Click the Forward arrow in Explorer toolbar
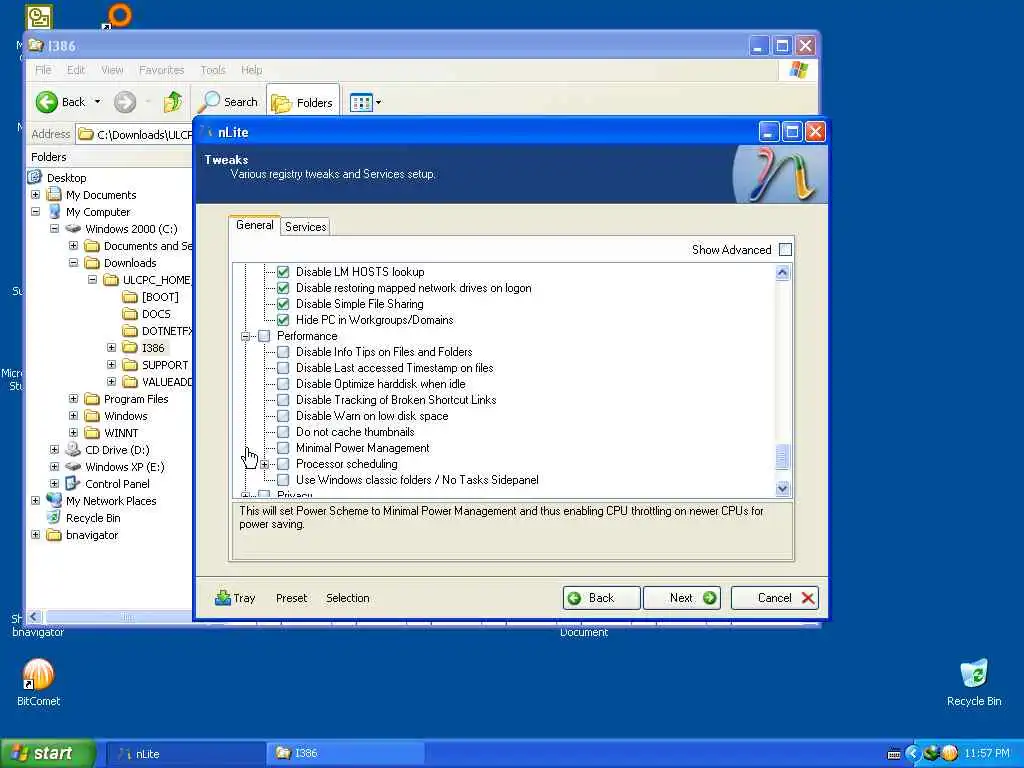 coord(125,102)
